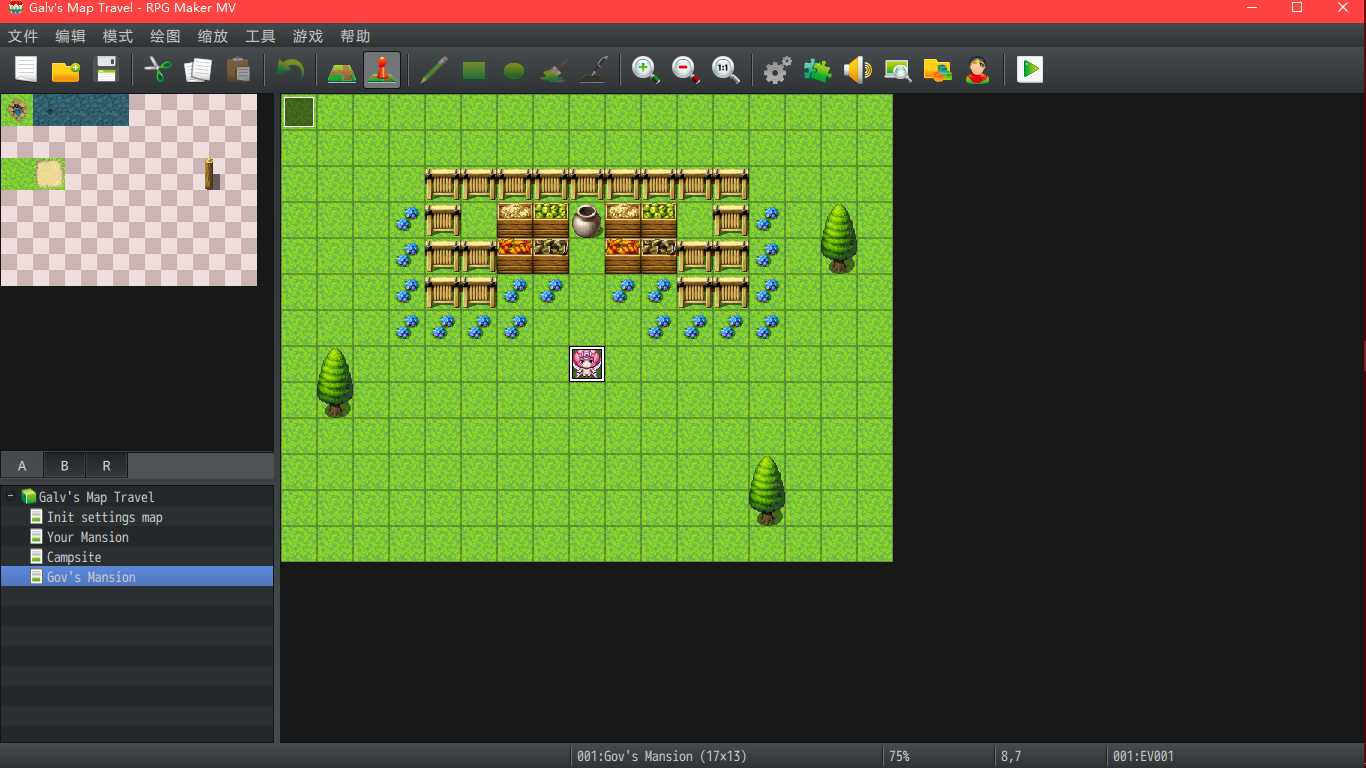Image resolution: width=1366 pixels, height=768 pixels.
Task: Select the Ellipse drawing tool
Action: (x=514, y=70)
